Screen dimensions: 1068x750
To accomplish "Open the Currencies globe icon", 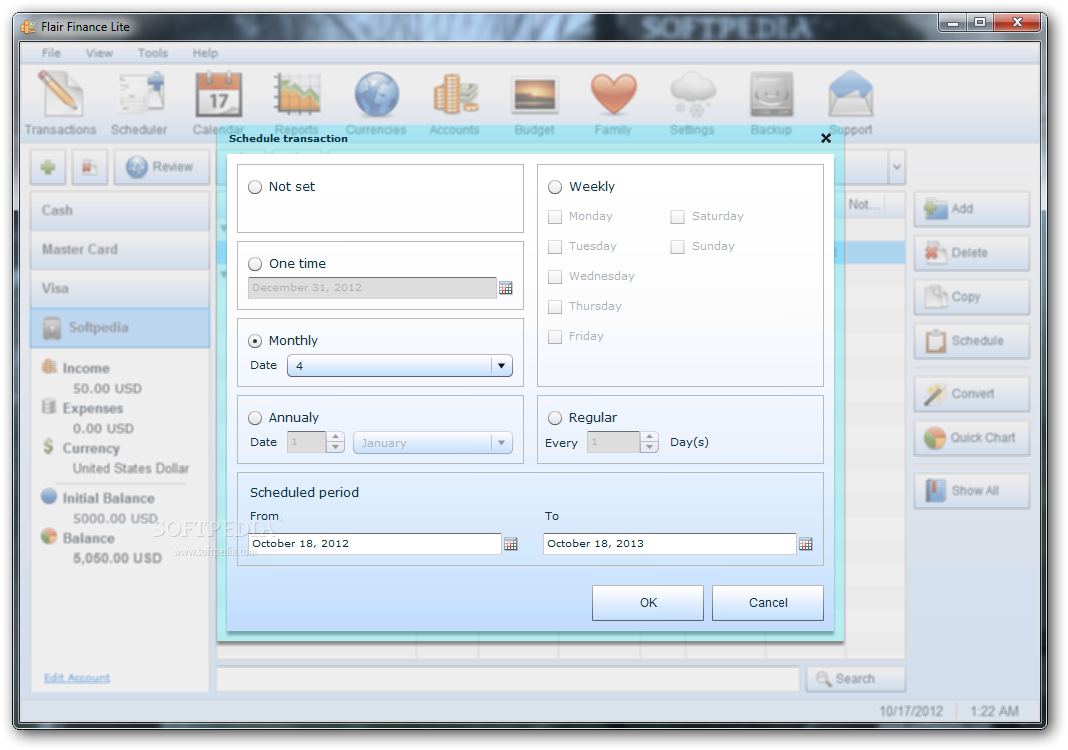I will (376, 103).
